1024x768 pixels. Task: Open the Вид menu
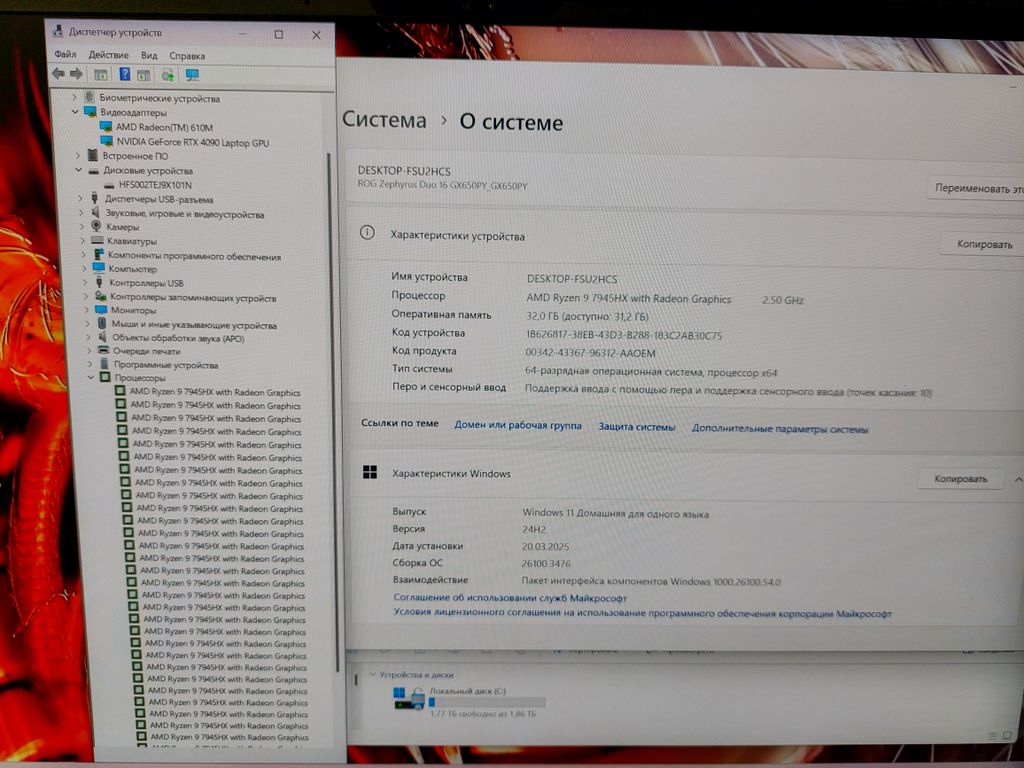pyautogui.click(x=149, y=56)
